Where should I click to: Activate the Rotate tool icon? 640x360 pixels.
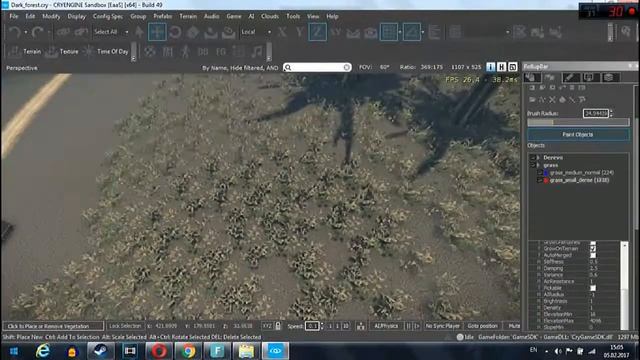(x=175, y=32)
